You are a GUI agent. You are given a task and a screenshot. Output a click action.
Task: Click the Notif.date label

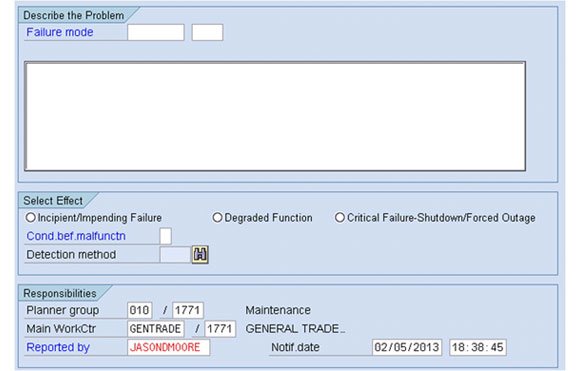click(295, 347)
